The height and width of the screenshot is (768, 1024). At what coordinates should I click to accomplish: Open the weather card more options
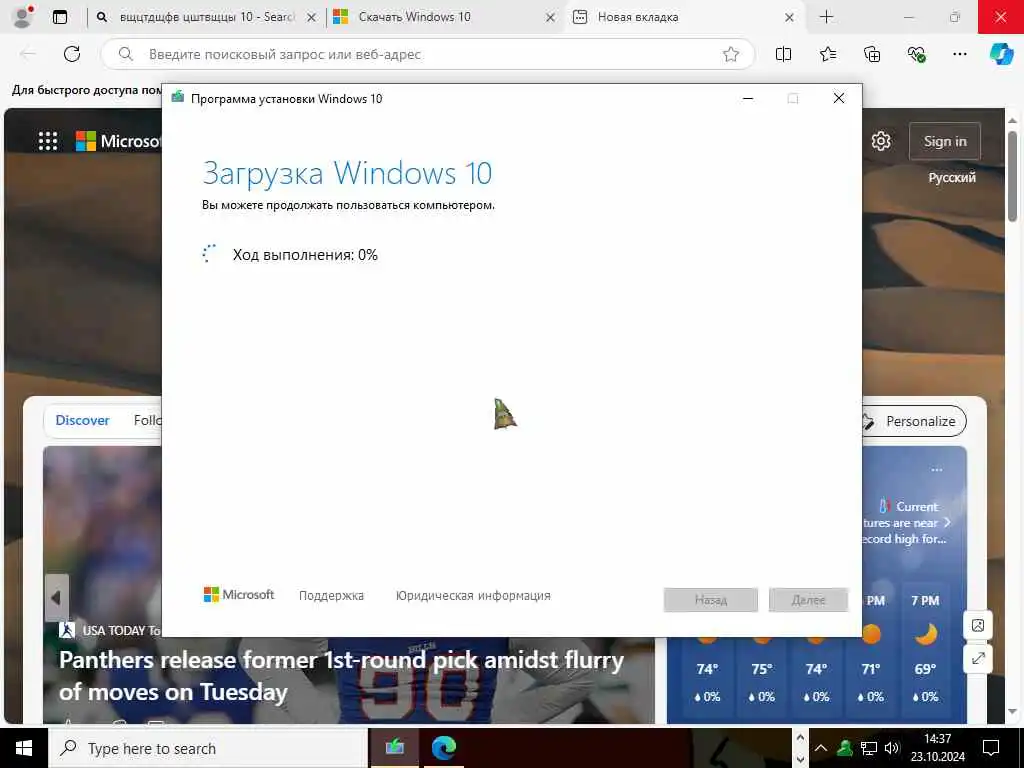[937, 470]
